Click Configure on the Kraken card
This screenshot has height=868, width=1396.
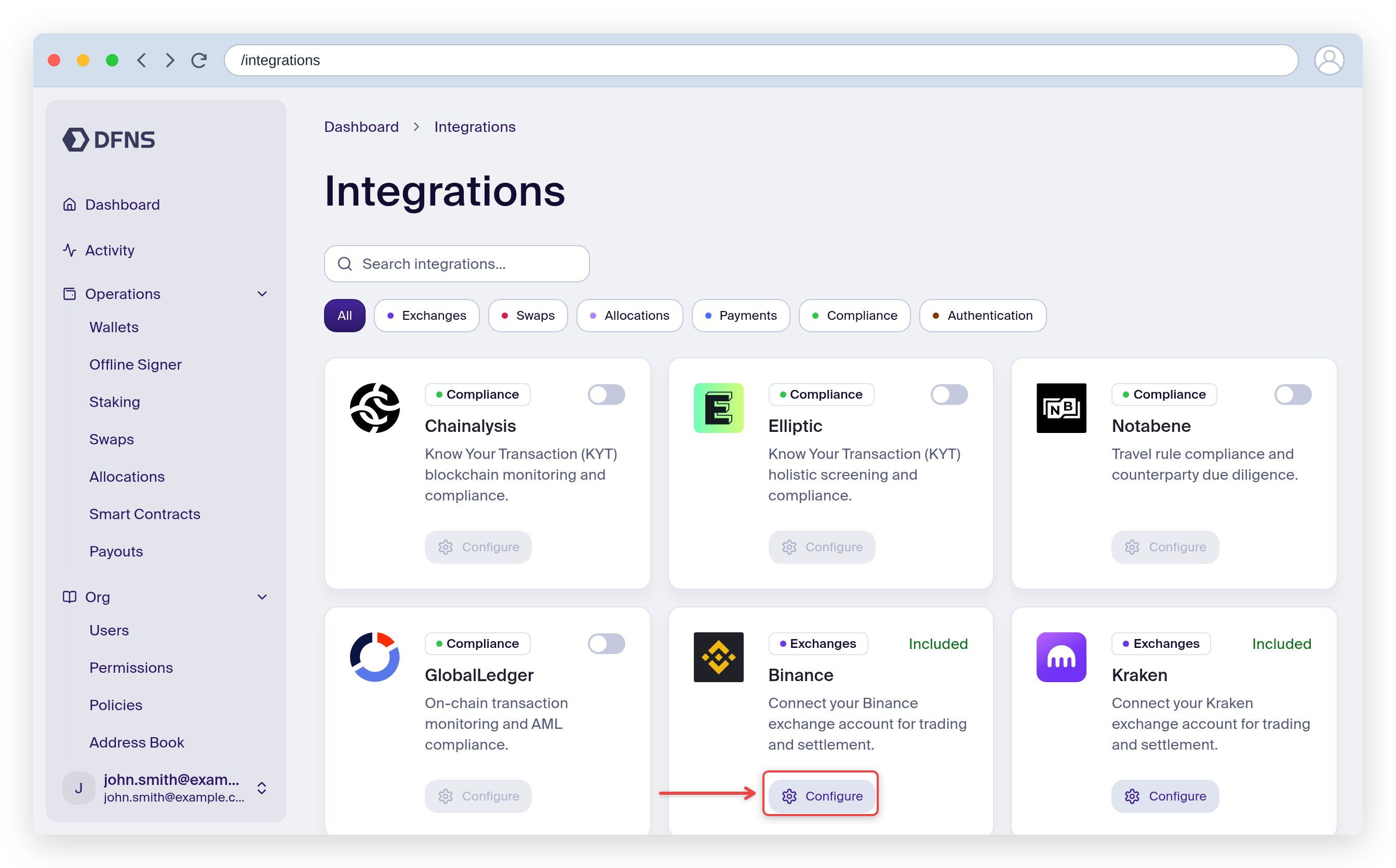(x=1165, y=796)
